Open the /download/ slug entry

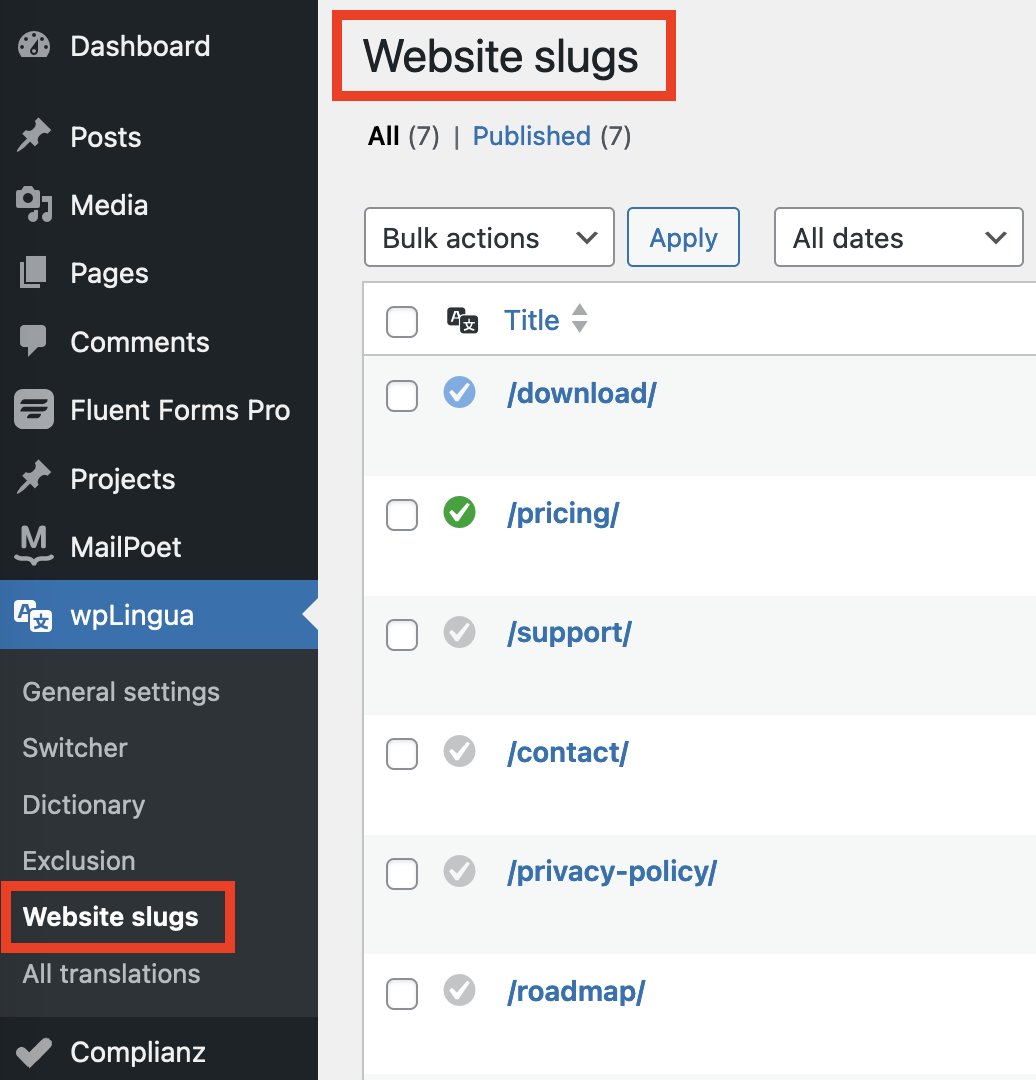[581, 393]
